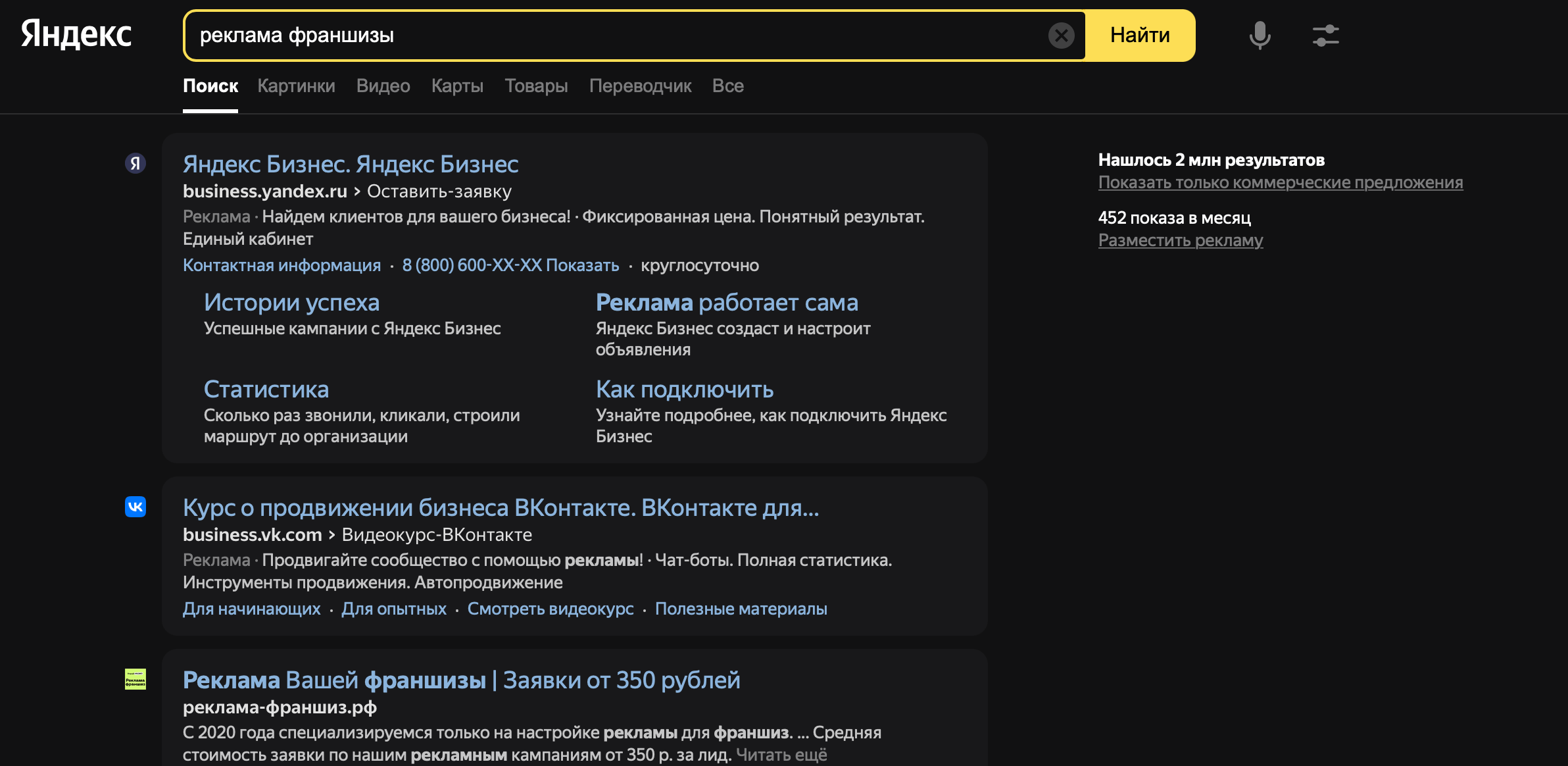This screenshot has width=1568, height=766.
Task: Click the 'Яндекс Бизнес создаст и настроит объявления' text
Action: click(x=733, y=339)
